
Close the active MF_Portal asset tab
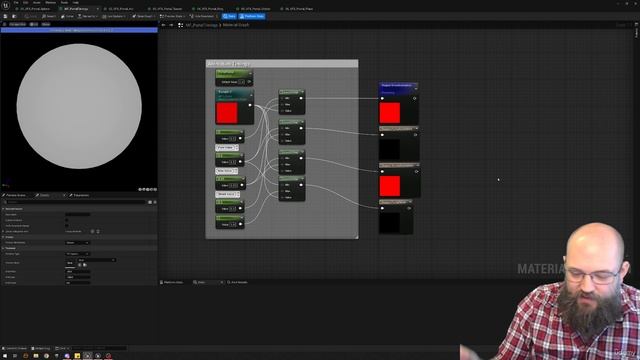coord(97,9)
